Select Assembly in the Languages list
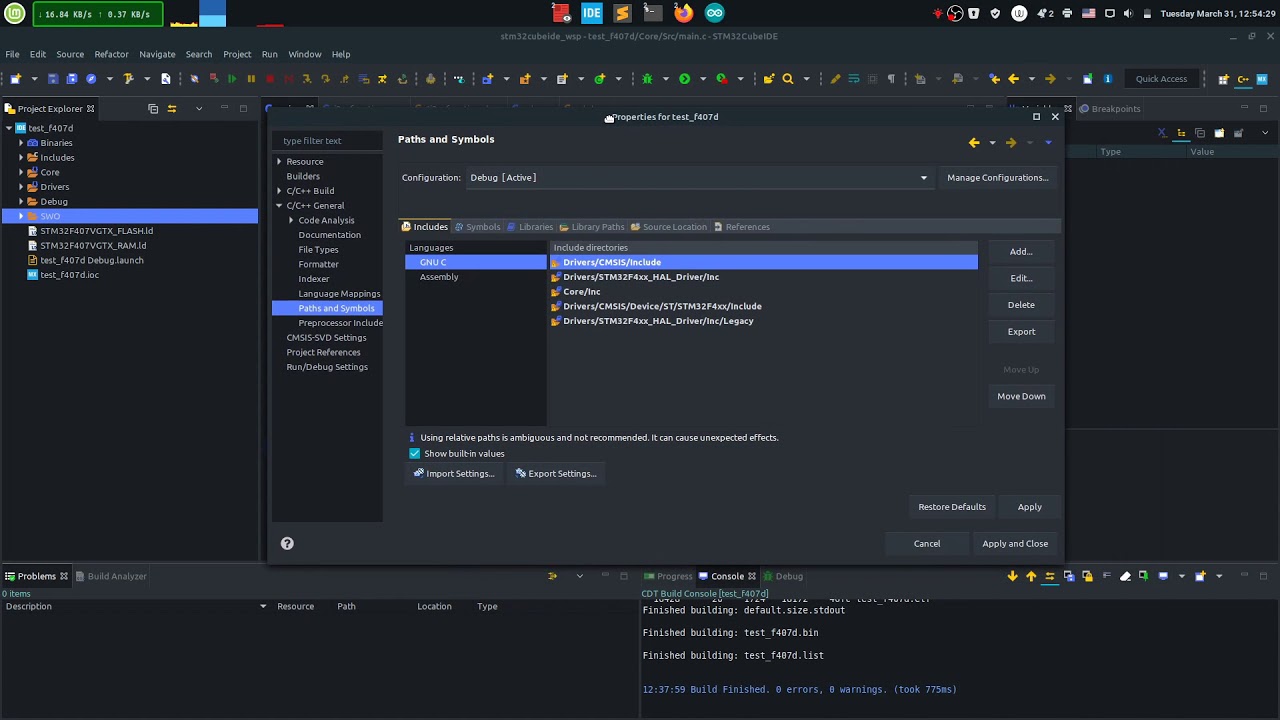 click(x=439, y=277)
